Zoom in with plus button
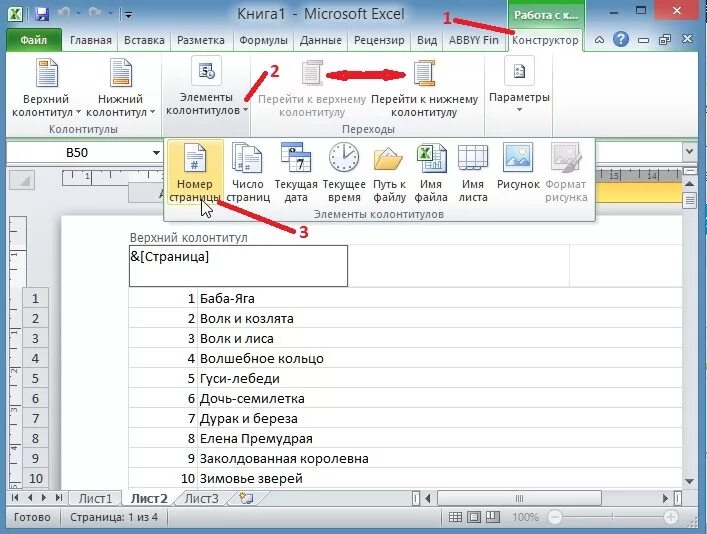The height and width of the screenshot is (534, 707). pos(670,517)
